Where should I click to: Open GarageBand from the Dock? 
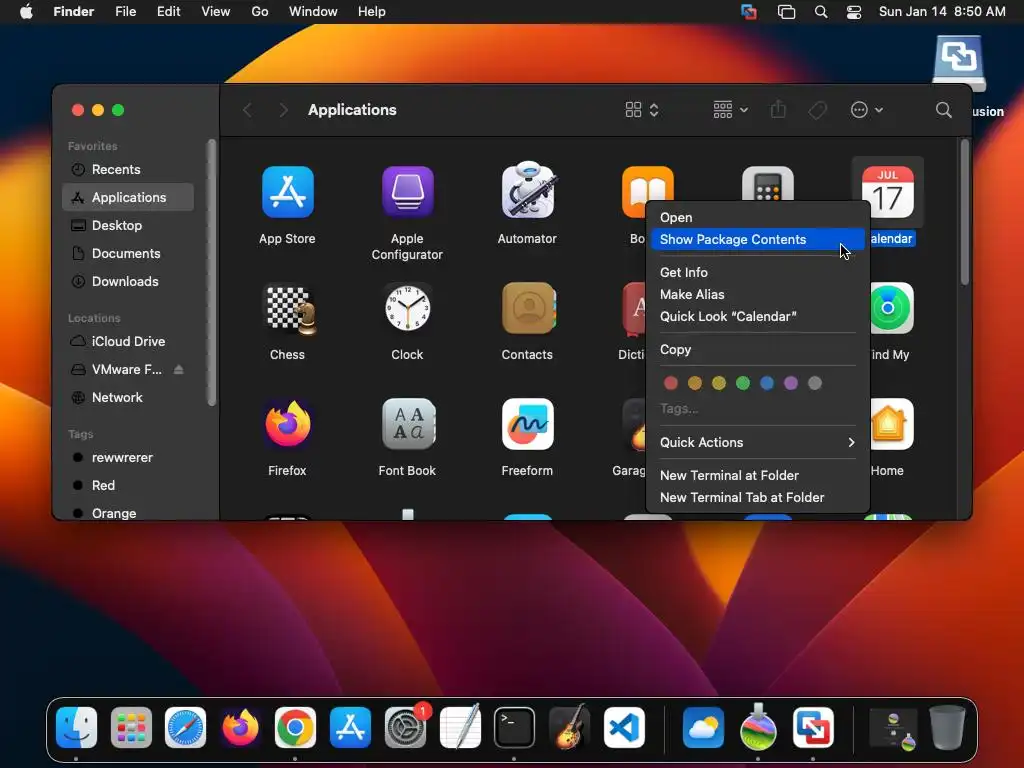point(569,727)
